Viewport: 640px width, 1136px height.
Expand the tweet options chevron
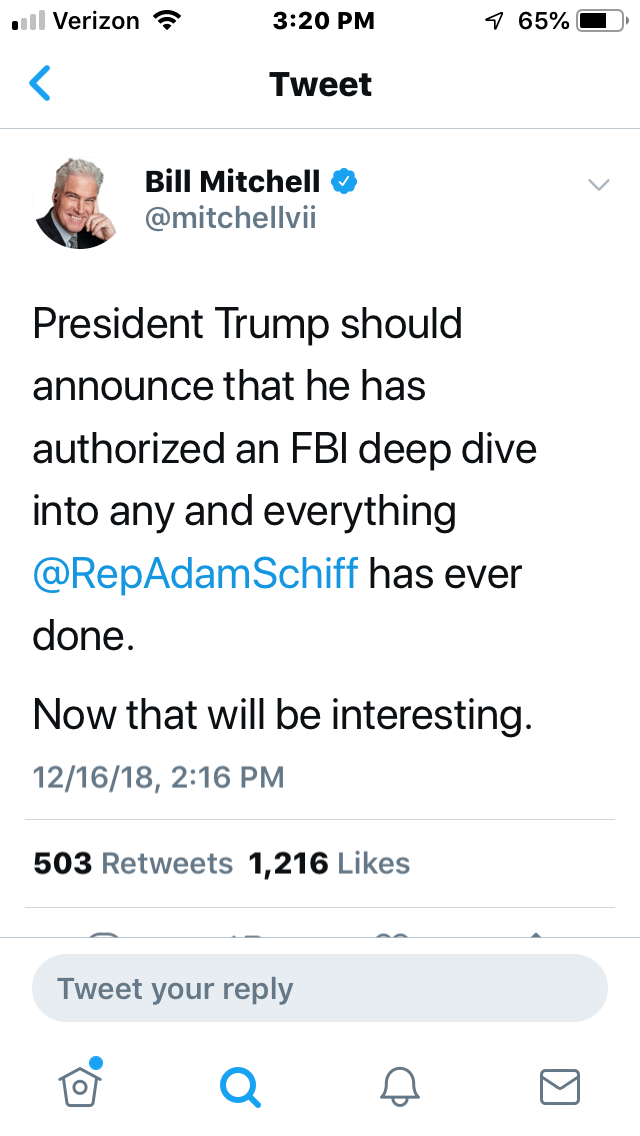pos(598,185)
